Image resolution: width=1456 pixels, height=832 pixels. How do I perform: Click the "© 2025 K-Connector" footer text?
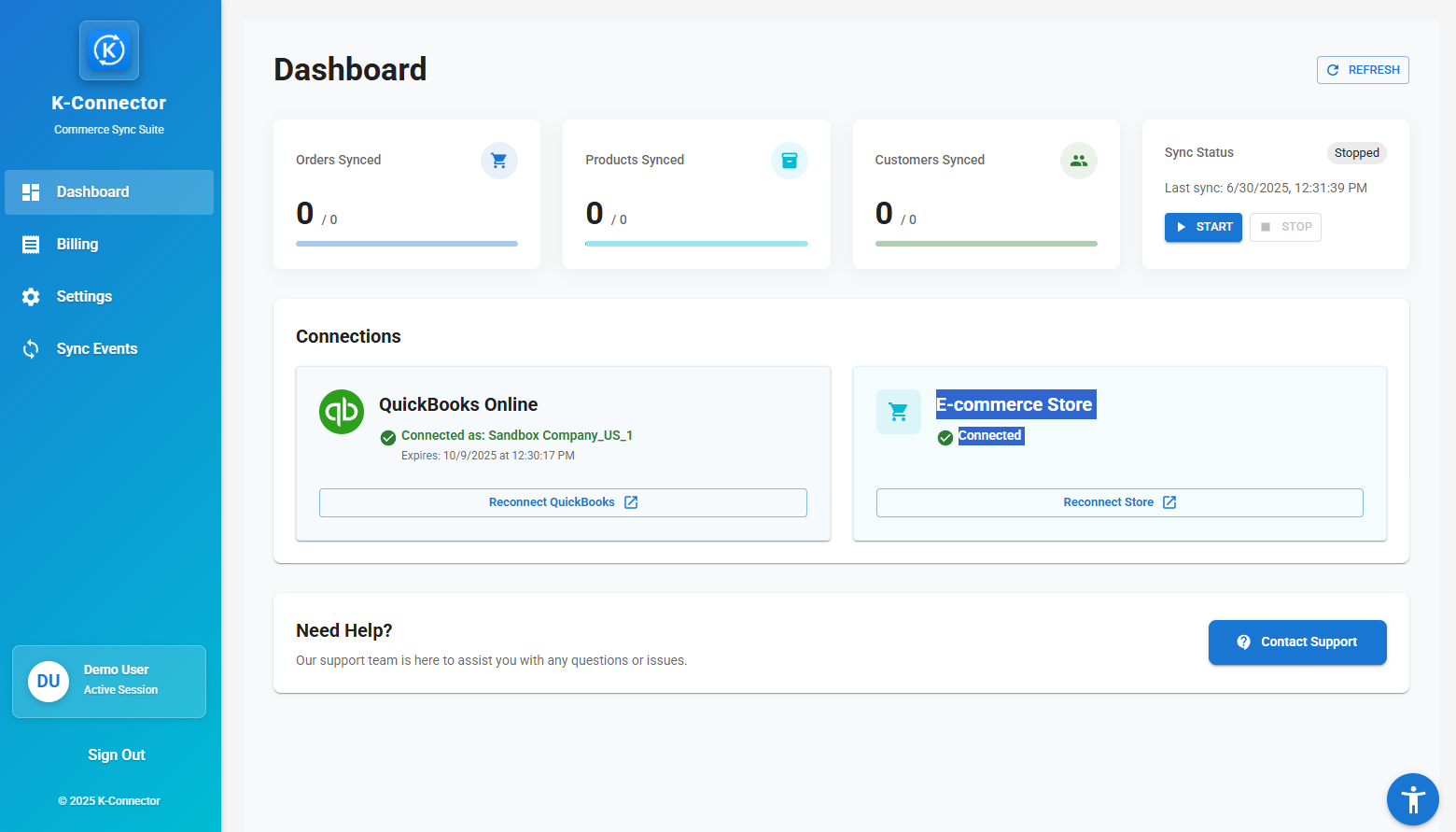pos(109,801)
